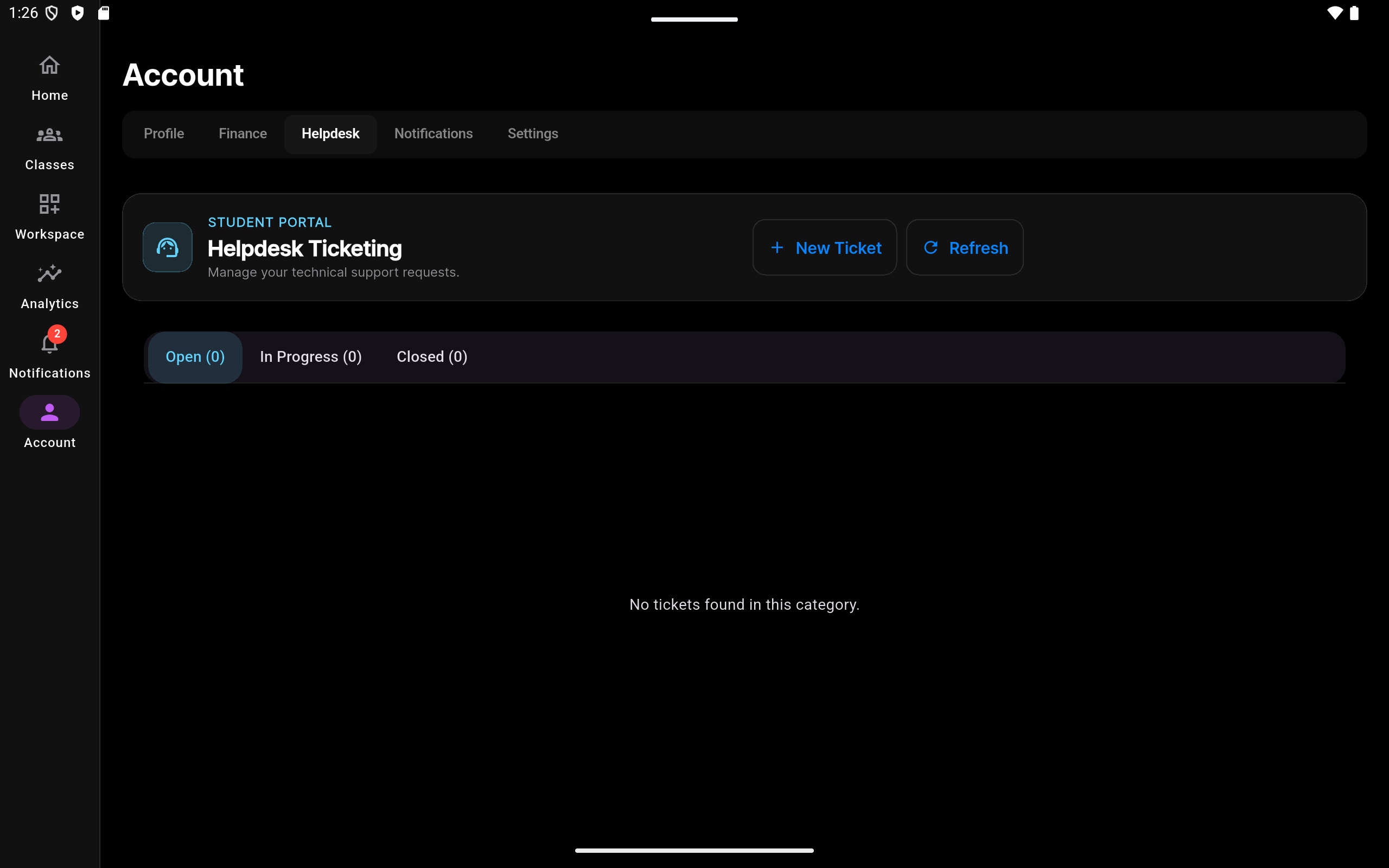Open Notifications bell with badge

click(49, 343)
